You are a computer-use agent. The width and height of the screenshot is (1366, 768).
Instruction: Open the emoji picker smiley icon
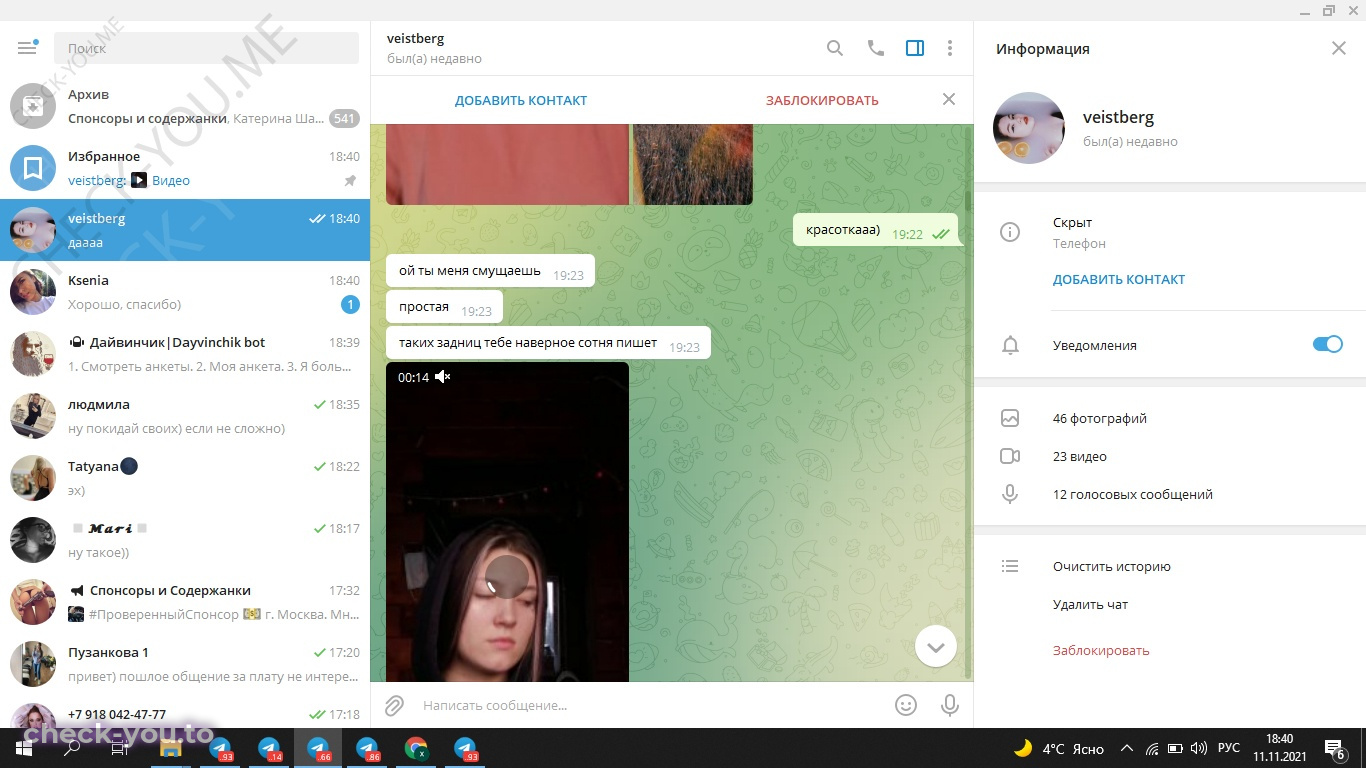click(906, 706)
